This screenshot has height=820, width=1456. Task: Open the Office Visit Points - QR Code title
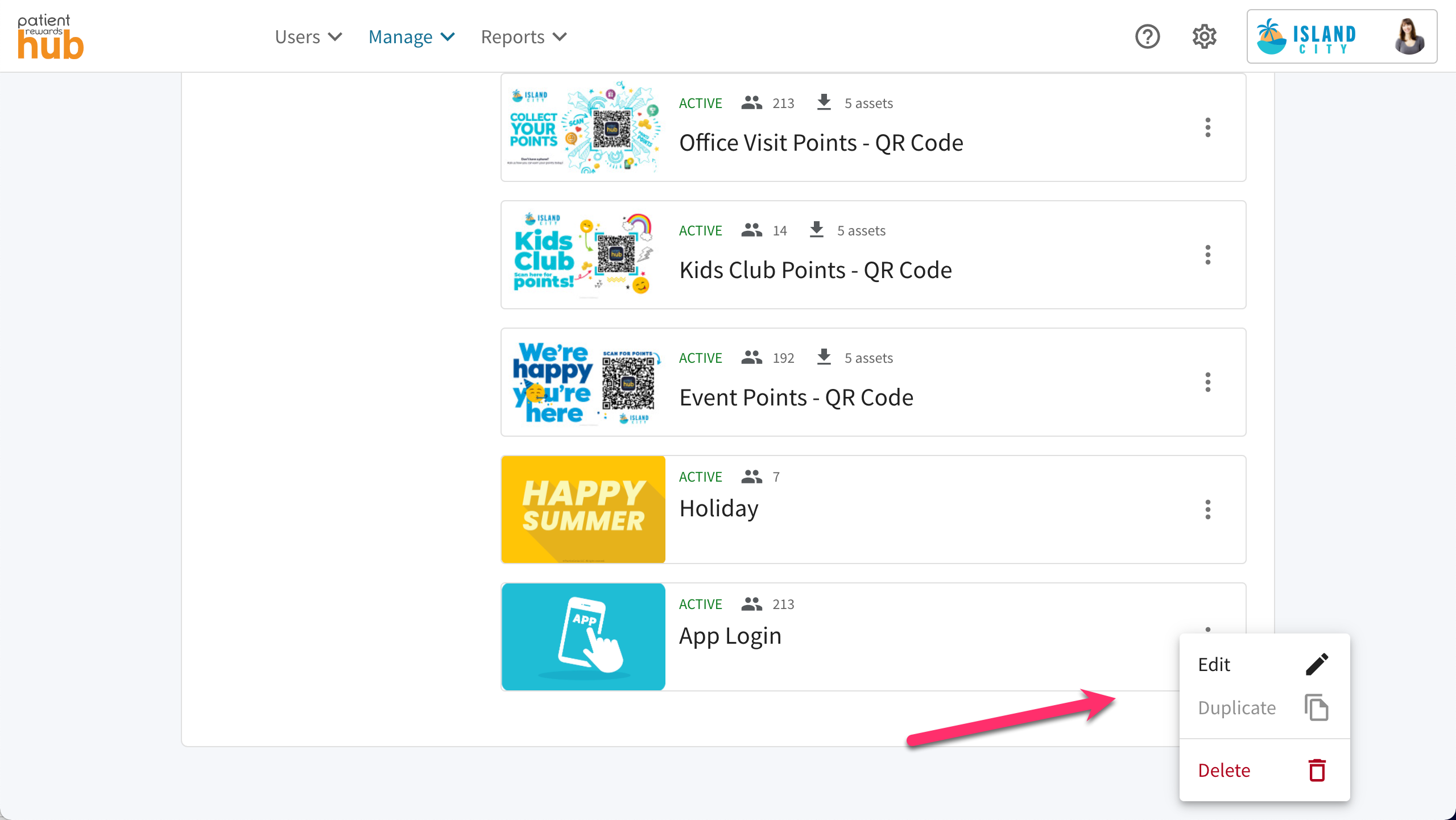click(x=821, y=143)
